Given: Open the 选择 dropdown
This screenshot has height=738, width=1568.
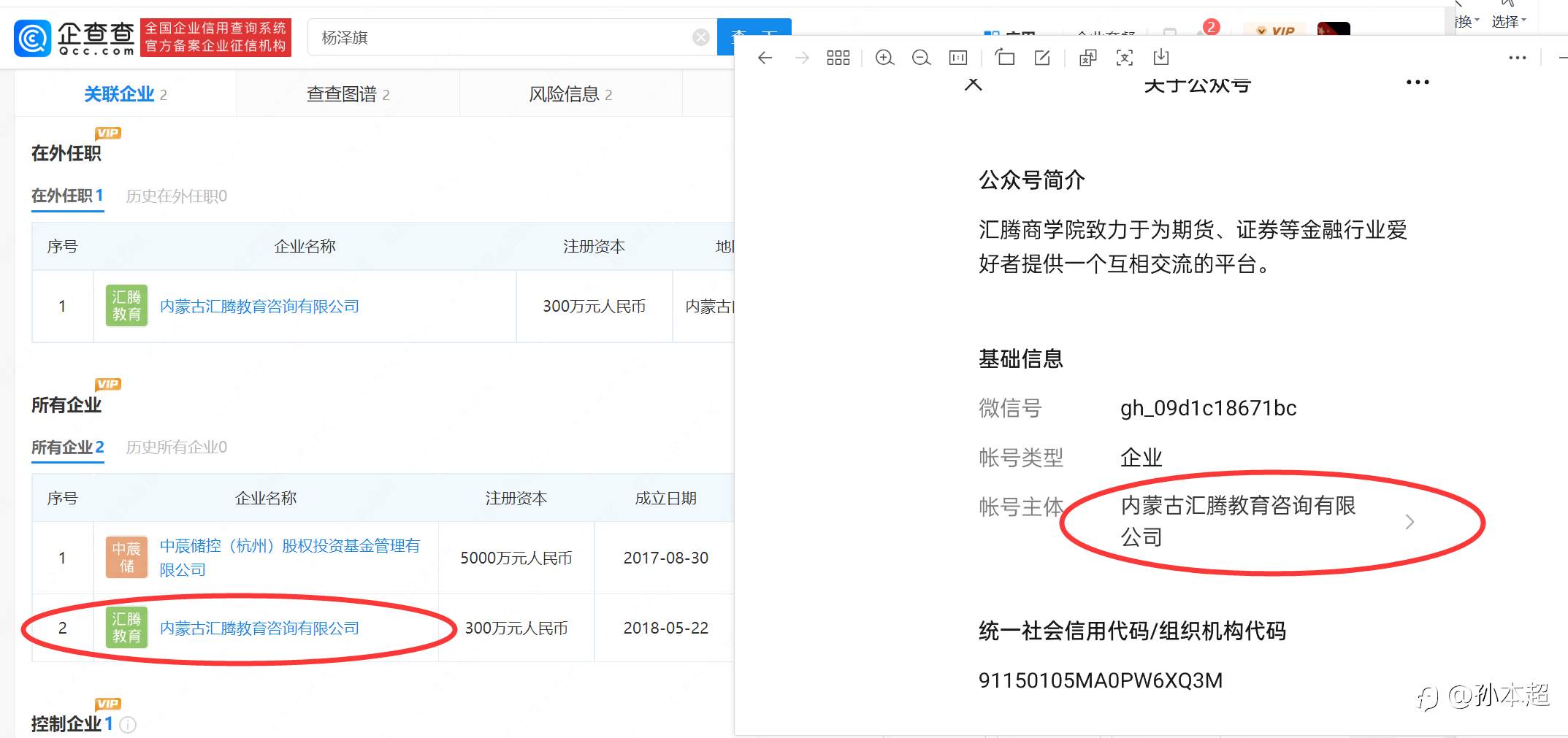Looking at the screenshot, I should [1509, 22].
